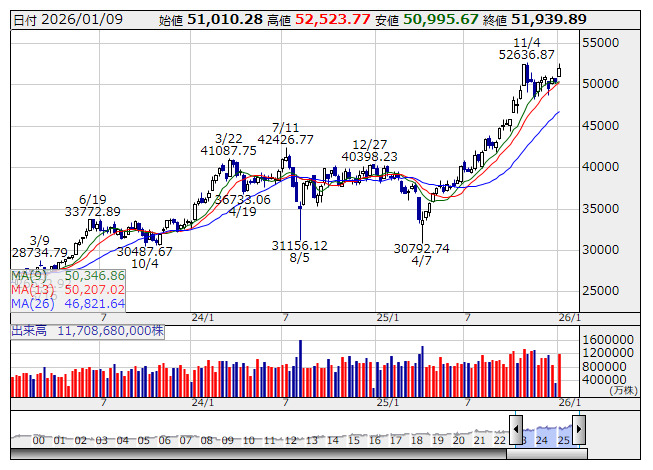Click the 1200000 volume axis label
Image resolution: width=653 pixels, height=470 pixels.
click(x=608, y=353)
